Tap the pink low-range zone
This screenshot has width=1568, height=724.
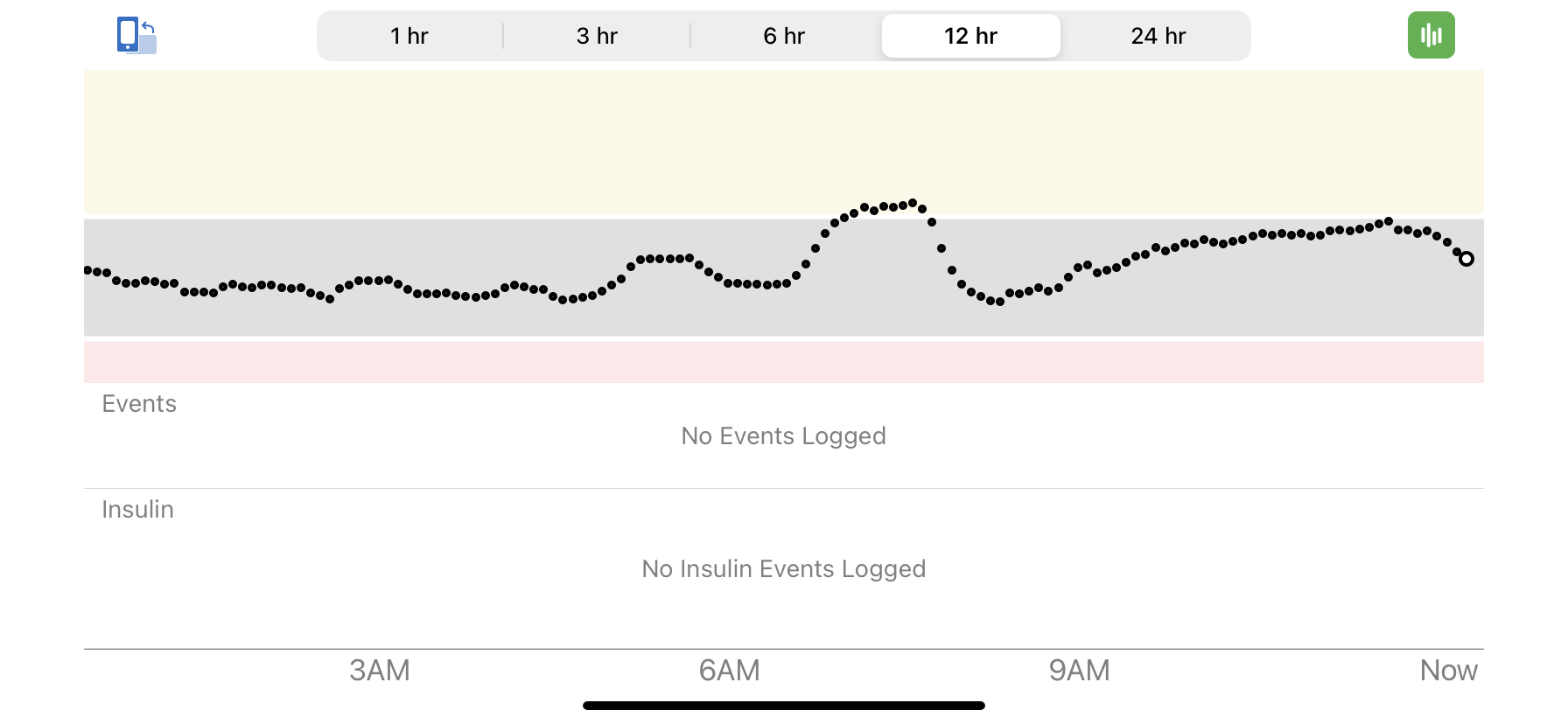784,362
